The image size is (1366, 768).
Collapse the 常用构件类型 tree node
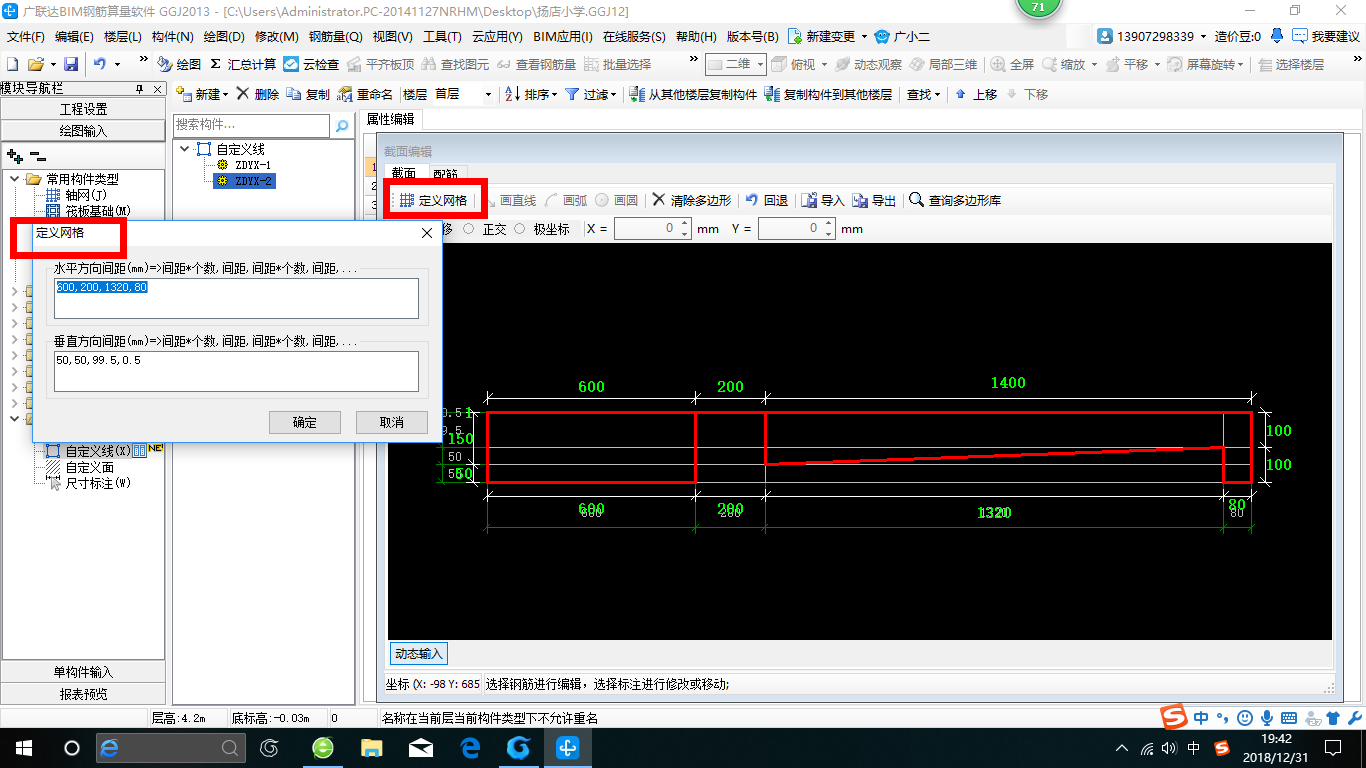pyautogui.click(x=14, y=179)
